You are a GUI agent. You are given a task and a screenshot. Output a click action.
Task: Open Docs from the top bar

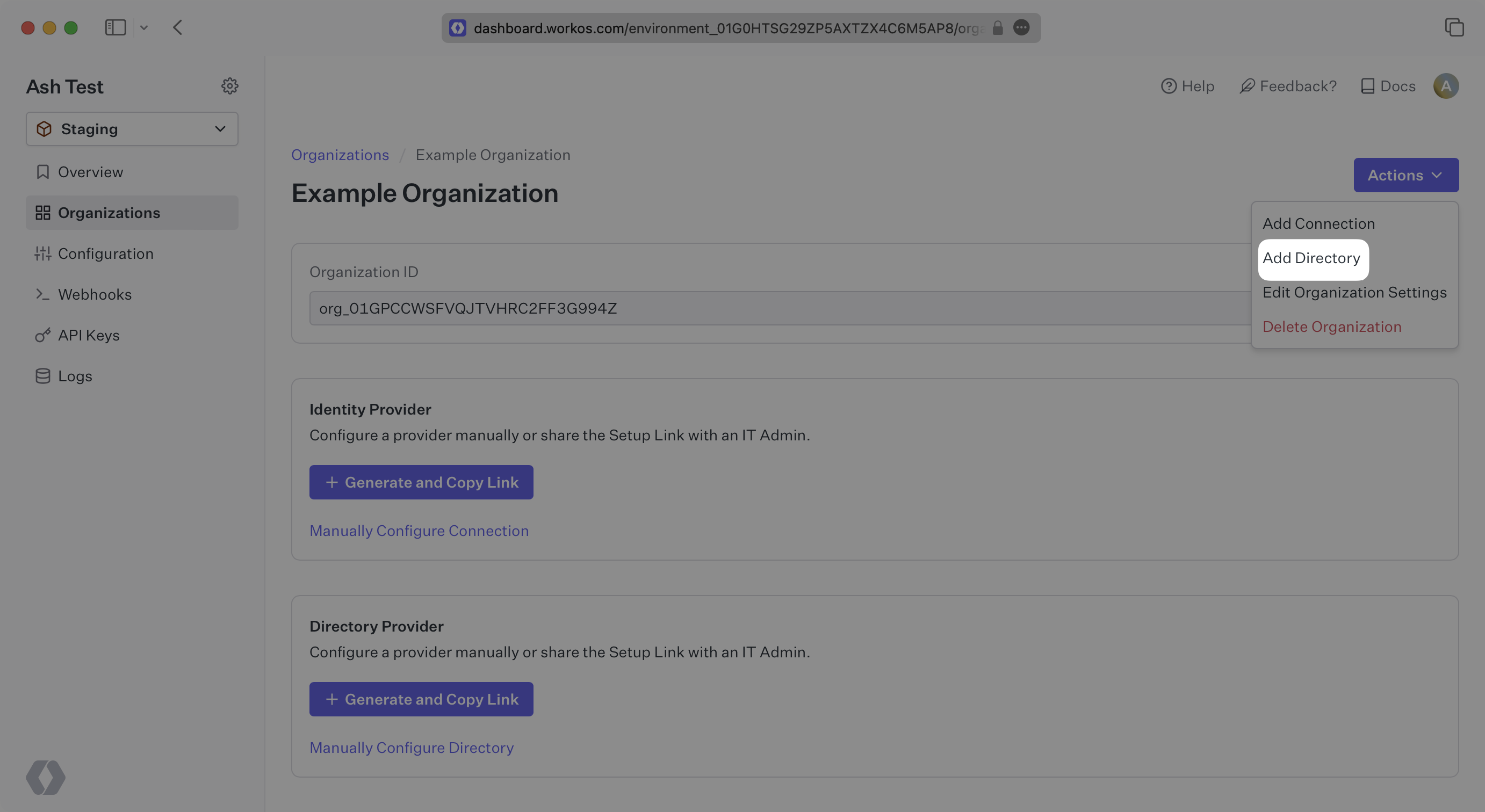click(x=1388, y=86)
